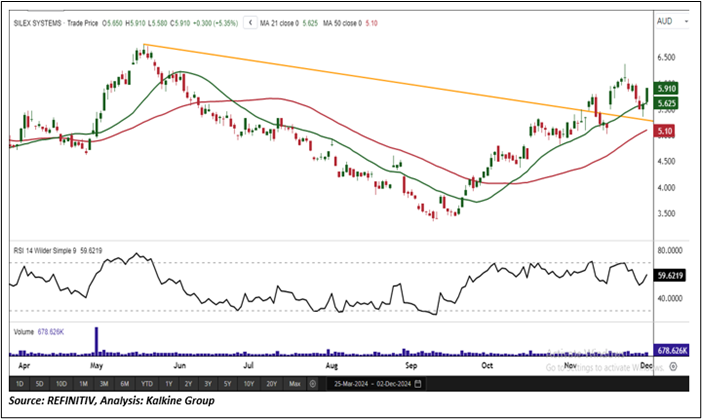The width and height of the screenshot is (702, 419).
Task: Click the 6.500 price axis label
Action: click(667, 57)
